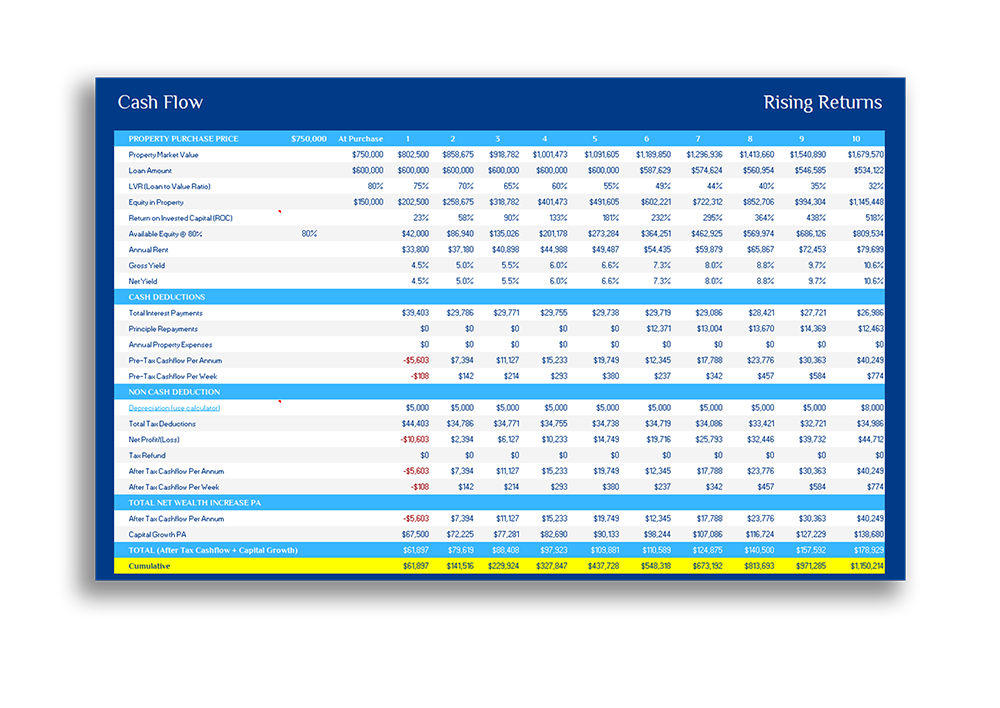Click the year 1 Pre-Tax Cashflow Per Week -$108
The image size is (1000, 708).
pyautogui.click(x=418, y=376)
